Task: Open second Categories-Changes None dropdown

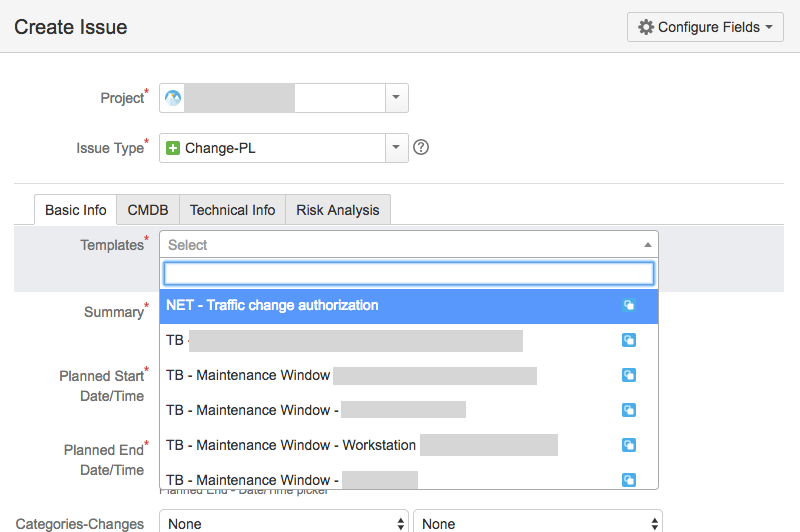Action: coord(538,522)
